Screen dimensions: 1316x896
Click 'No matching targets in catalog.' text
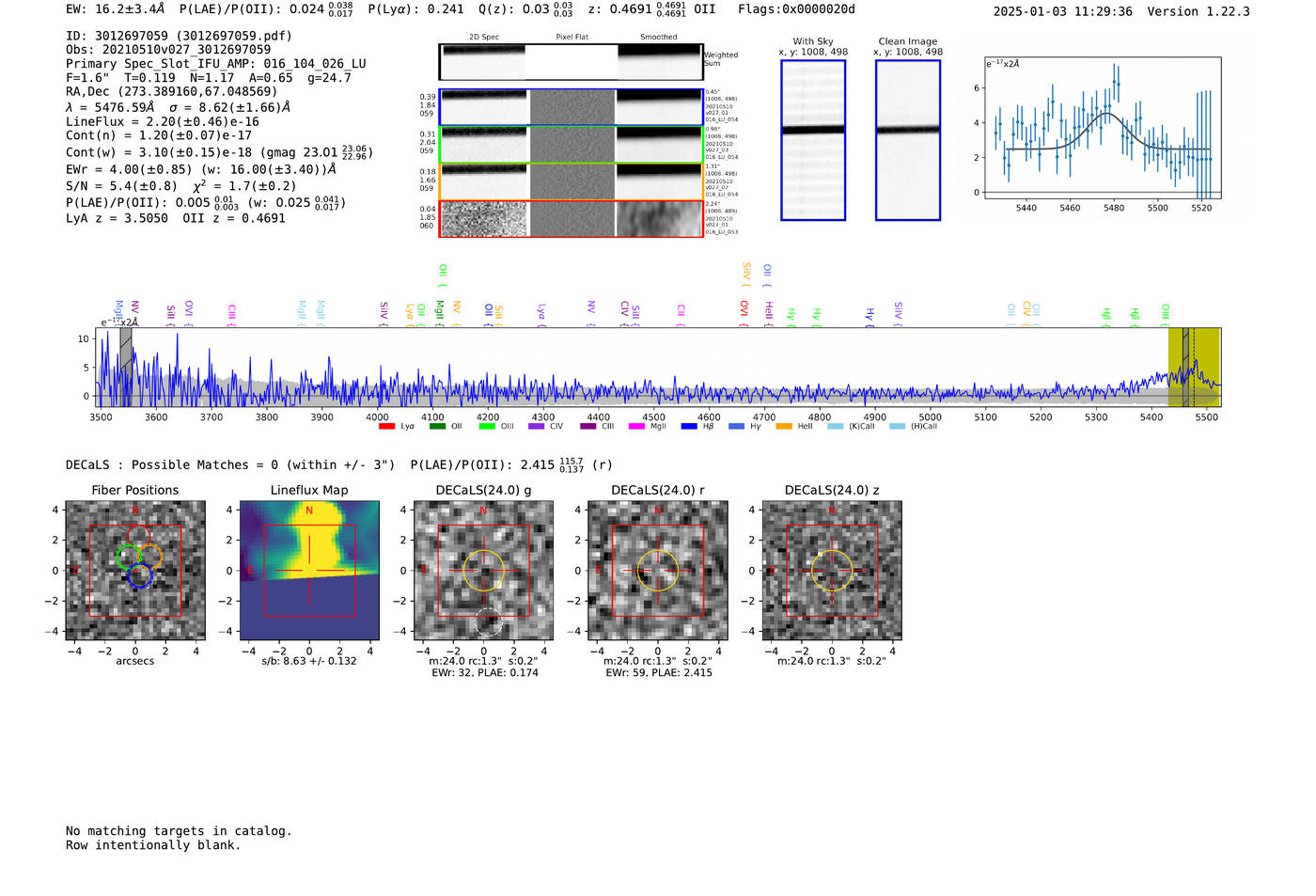tap(179, 831)
